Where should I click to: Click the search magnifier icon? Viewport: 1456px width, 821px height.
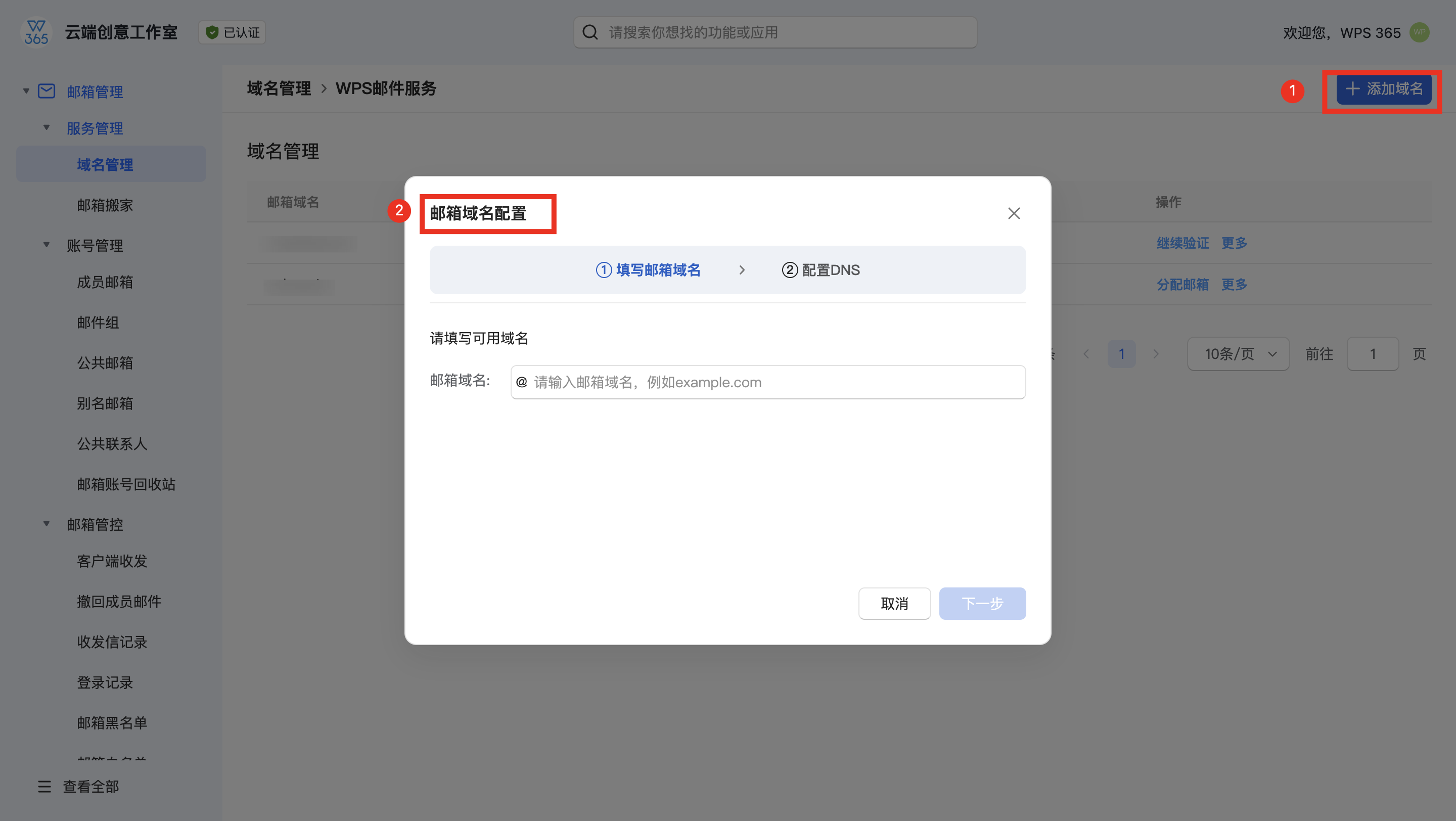pyautogui.click(x=590, y=33)
